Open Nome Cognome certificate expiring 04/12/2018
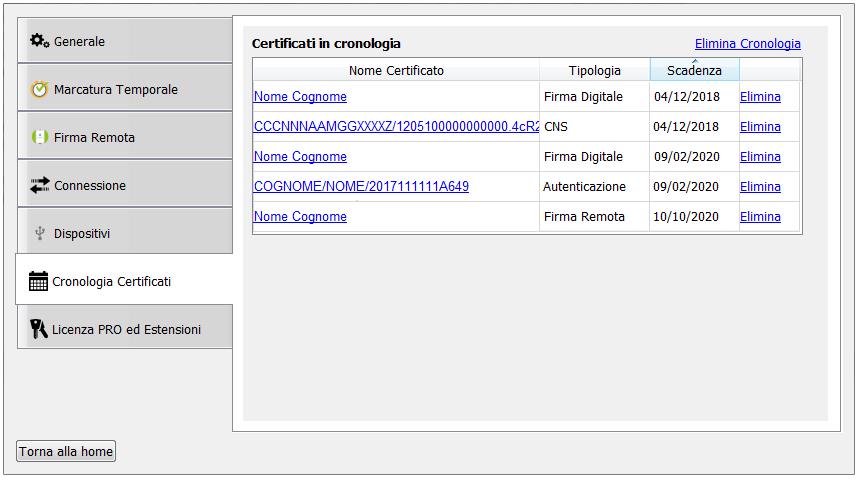The image size is (858, 478). [x=300, y=97]
